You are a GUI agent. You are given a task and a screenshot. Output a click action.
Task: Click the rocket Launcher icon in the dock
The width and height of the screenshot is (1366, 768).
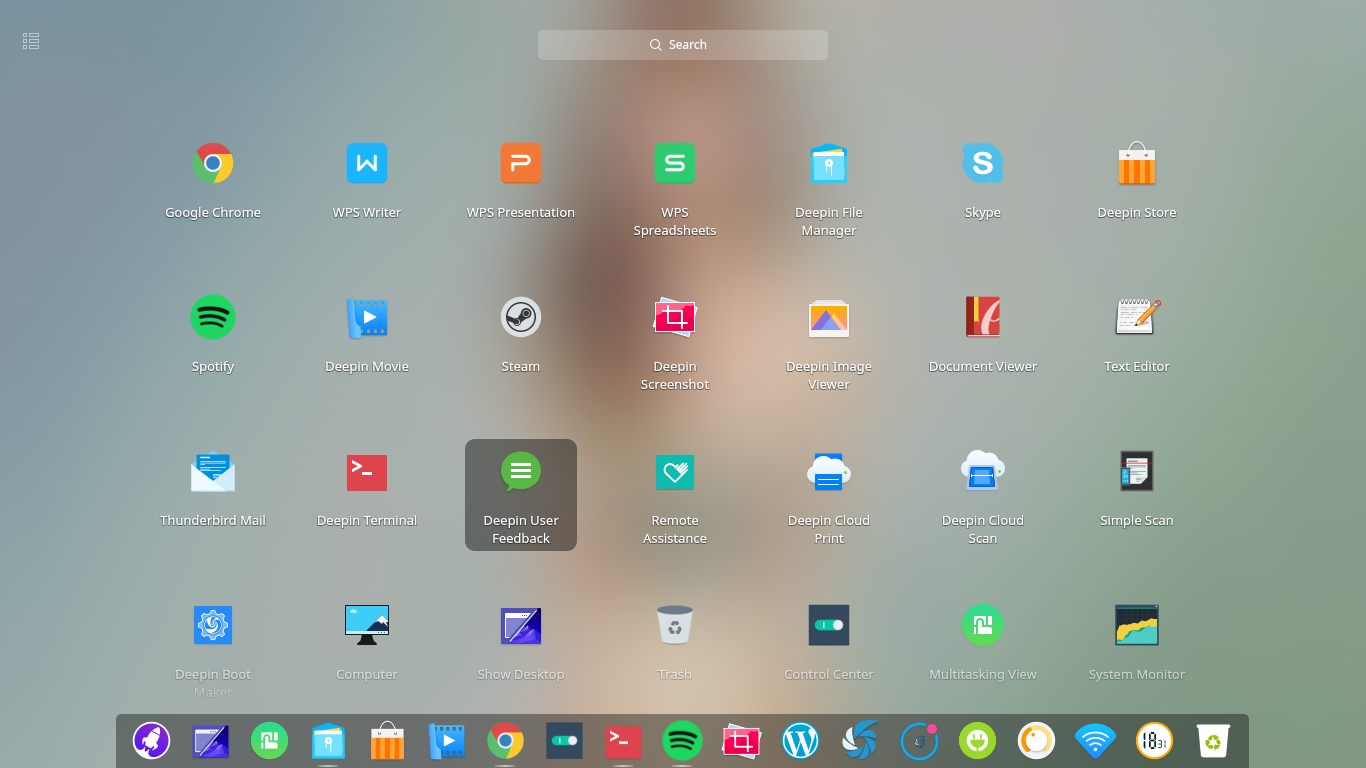click(x=152, y=741)
